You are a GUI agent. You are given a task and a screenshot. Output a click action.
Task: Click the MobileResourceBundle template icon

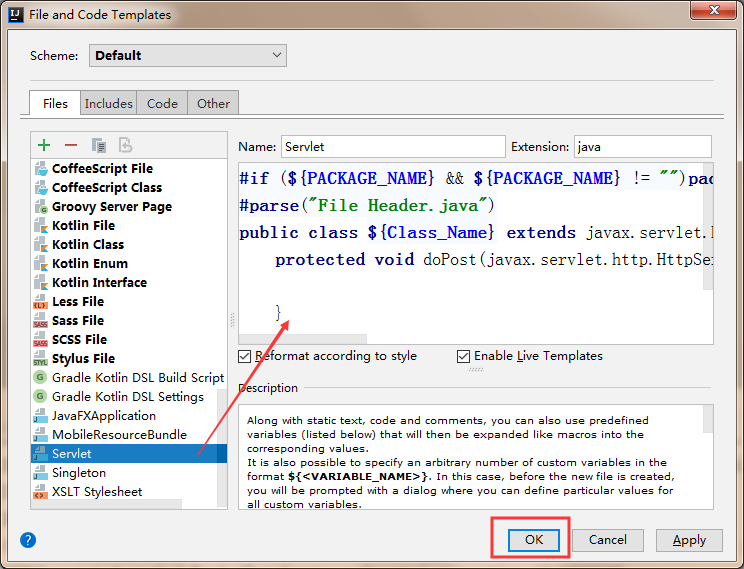[41, 435]
